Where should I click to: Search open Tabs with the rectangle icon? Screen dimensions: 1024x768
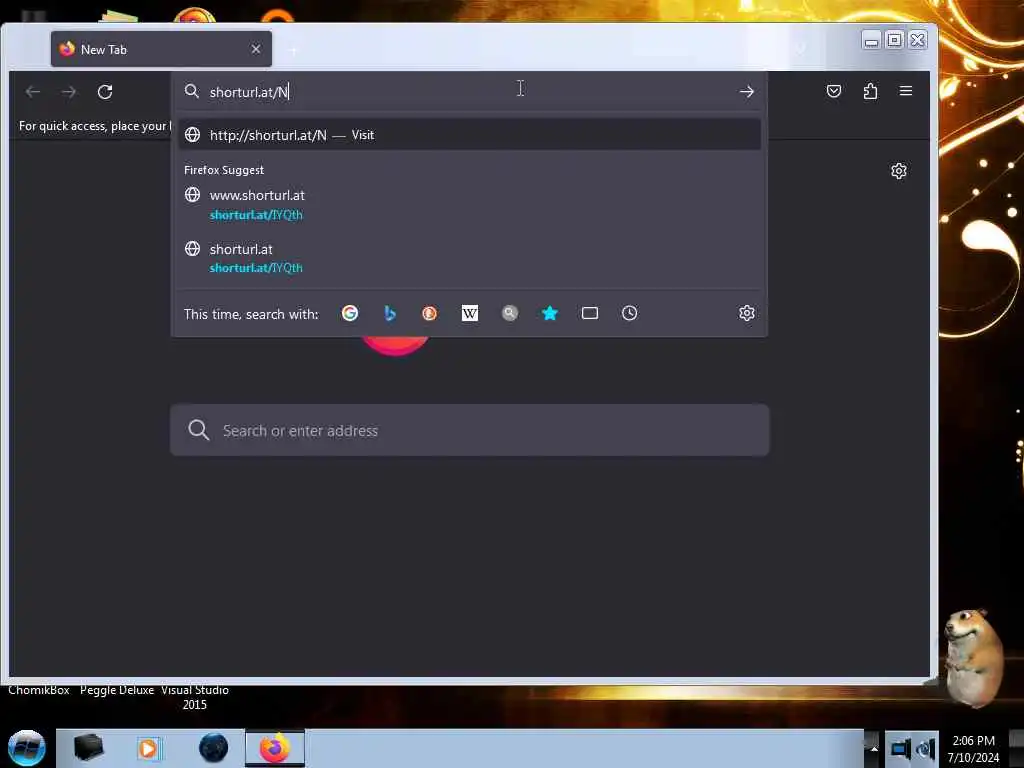(590, 313)
